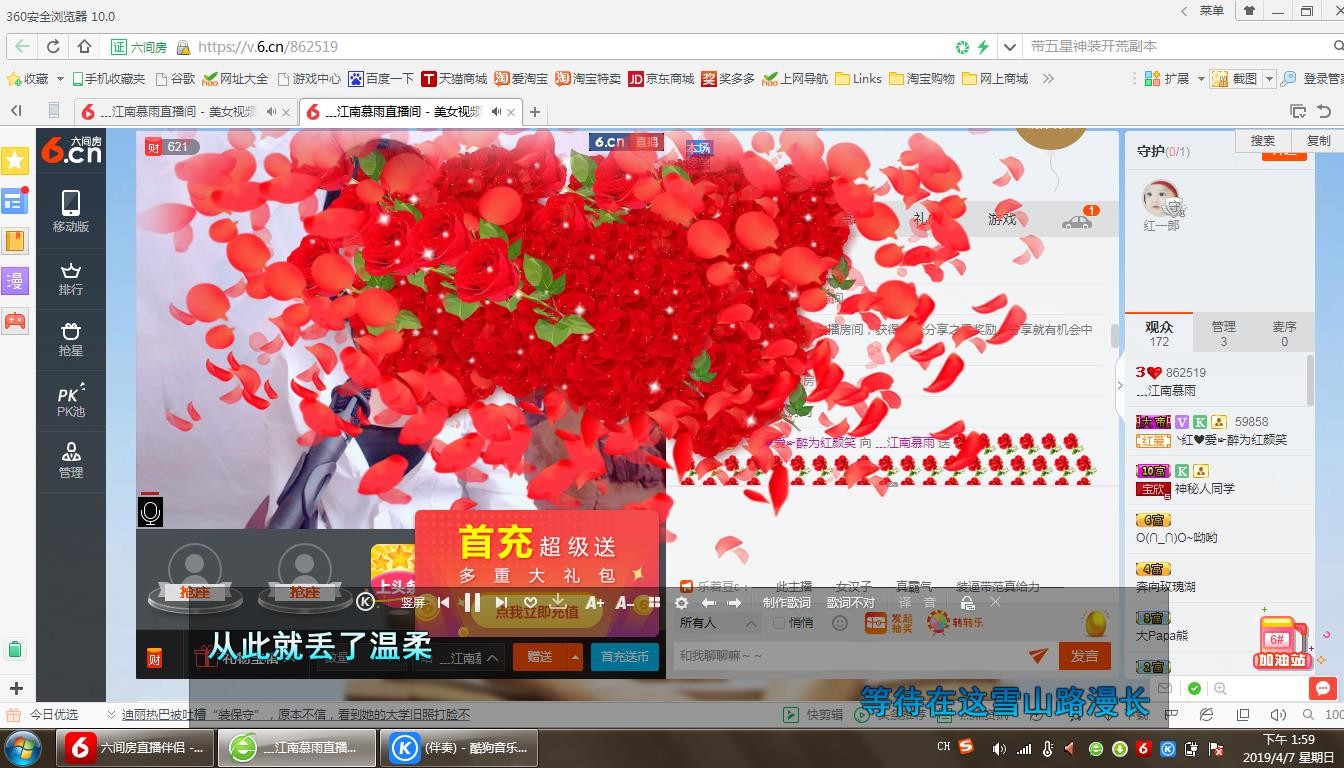1344x768 pixels.
Task: Switch to the 观众 audience tab
Action: (x=1159, y=333)
